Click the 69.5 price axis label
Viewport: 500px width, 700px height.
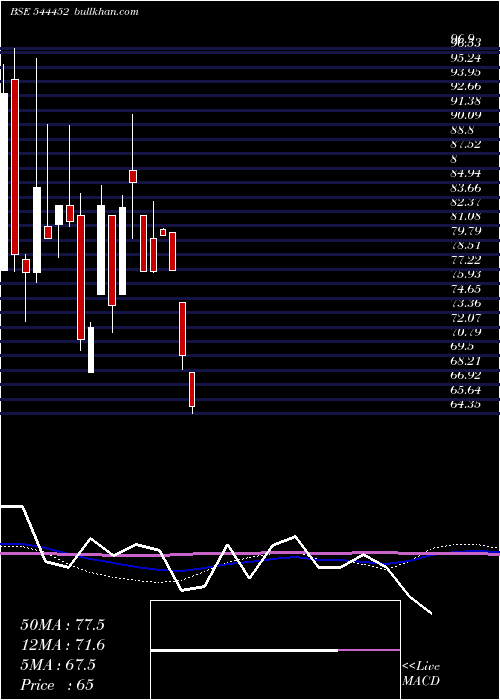[462, 346]
